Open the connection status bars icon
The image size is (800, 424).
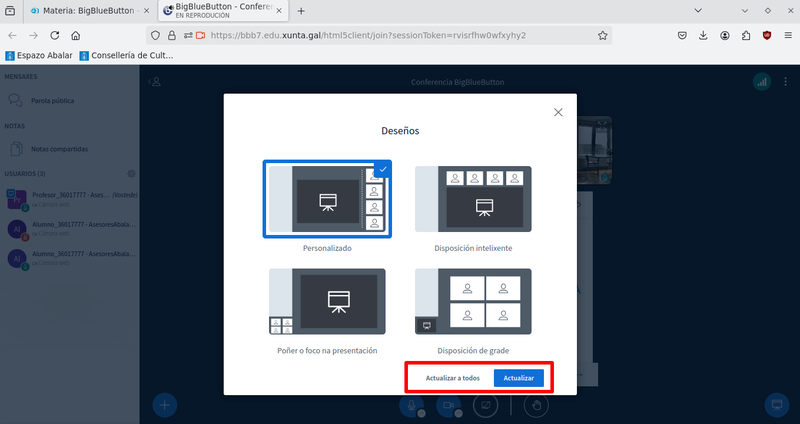[760, 81]
